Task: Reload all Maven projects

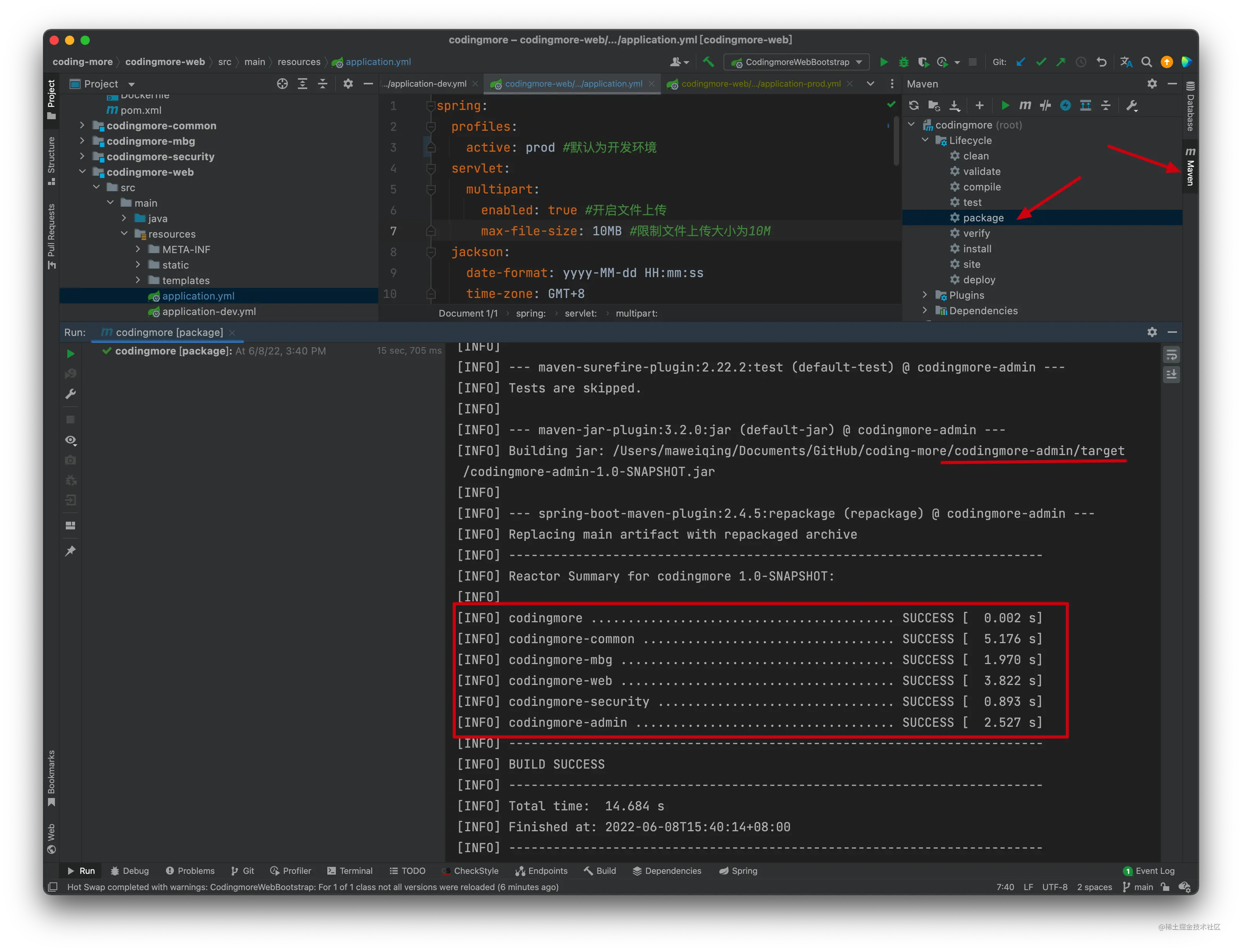Action: [x=914, y=105]
